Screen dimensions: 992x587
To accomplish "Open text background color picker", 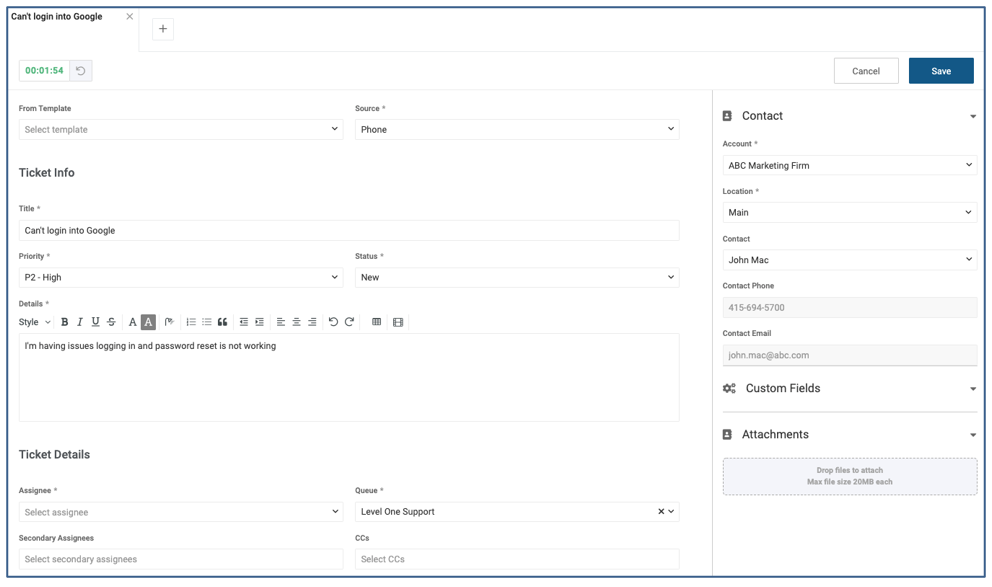I will click(148, 322).
